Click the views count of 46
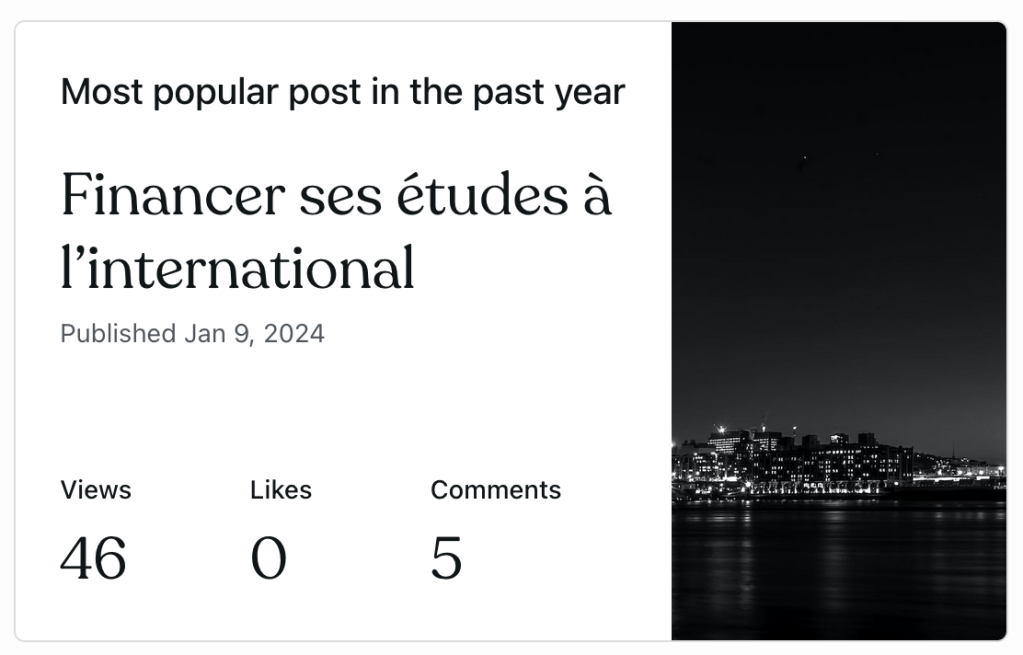1023x655 pixels. point(93,557)
